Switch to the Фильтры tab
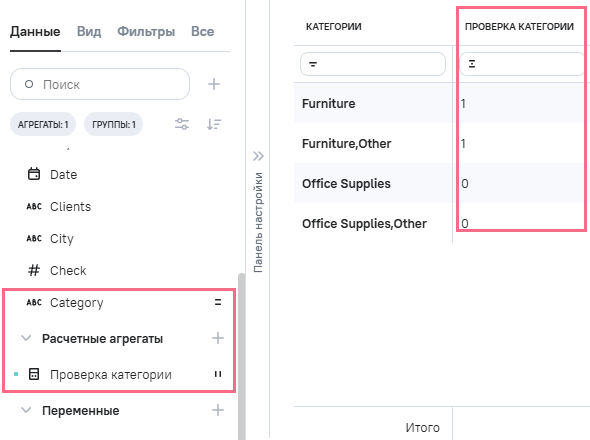 tap(146, 31)
